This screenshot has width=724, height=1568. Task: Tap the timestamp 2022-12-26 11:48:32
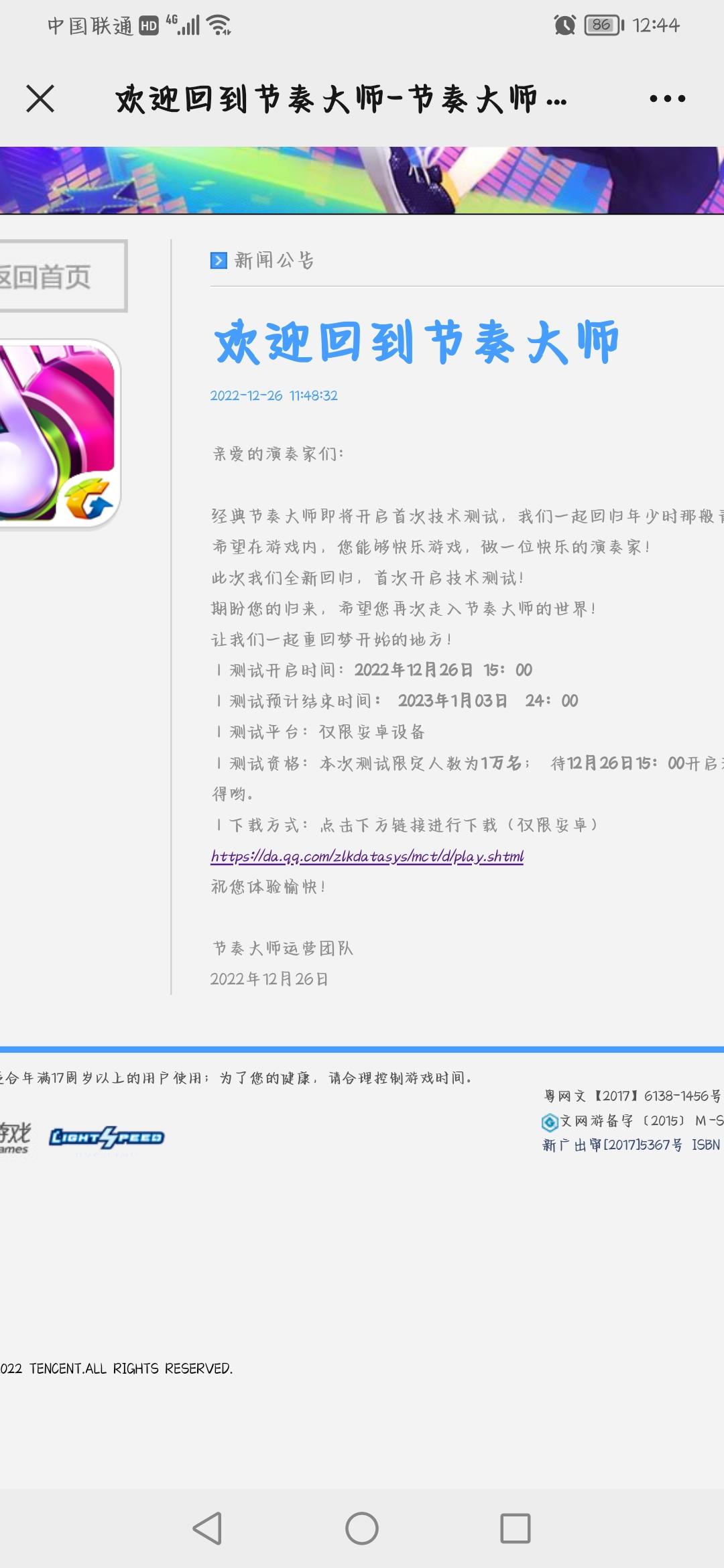(x=274, y=395)
